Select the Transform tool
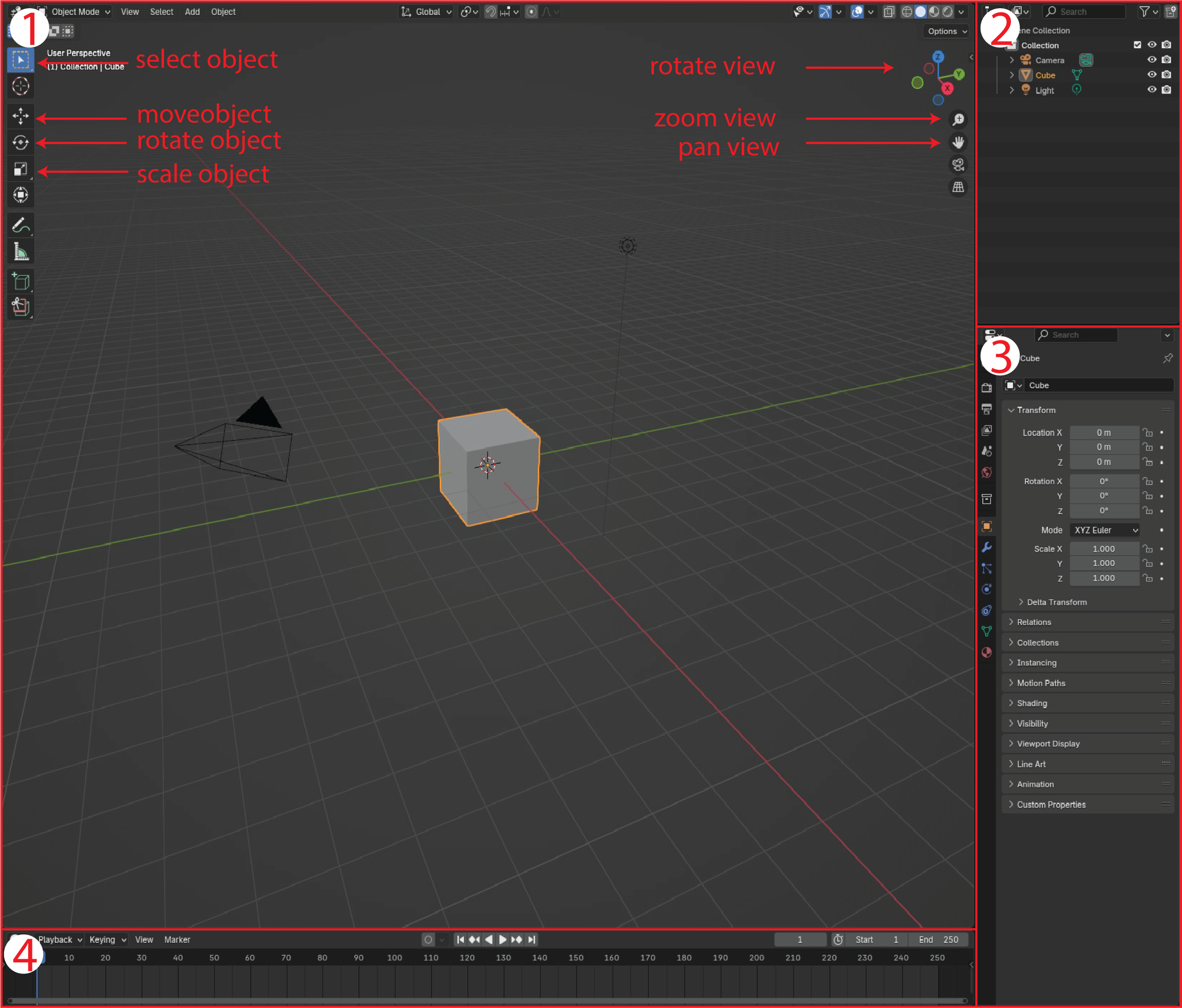Image resolution: width=1182 pixels, height=1008 pixels. (21, 195)
